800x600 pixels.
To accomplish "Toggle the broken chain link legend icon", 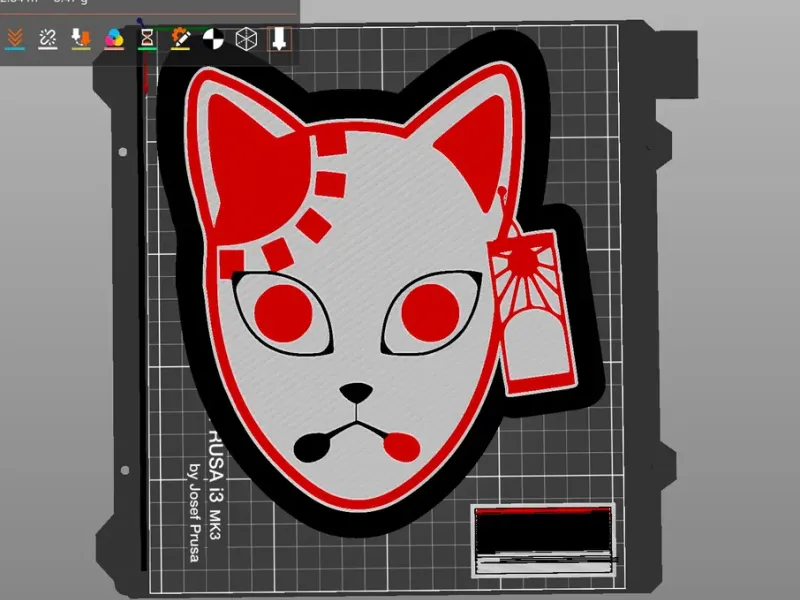I will 48,39.
